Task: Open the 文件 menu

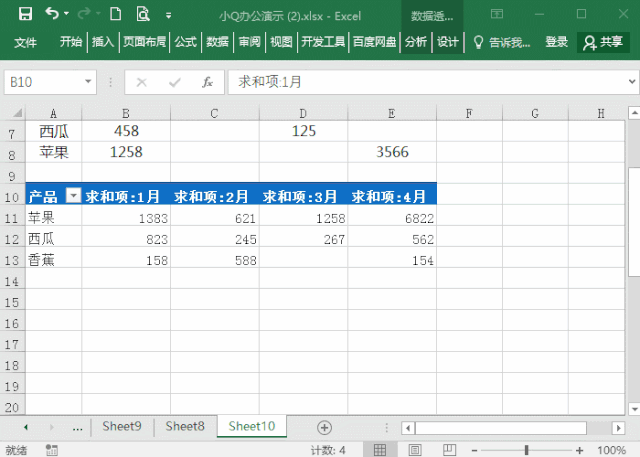Action: [25, 42]
